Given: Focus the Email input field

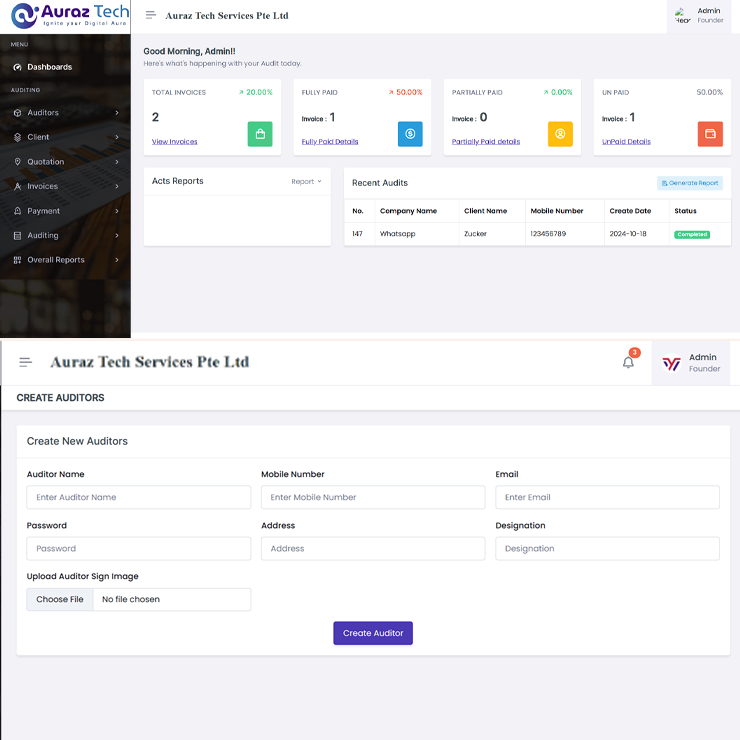Looking at the screenshot, I should click(x=607, y=497).
